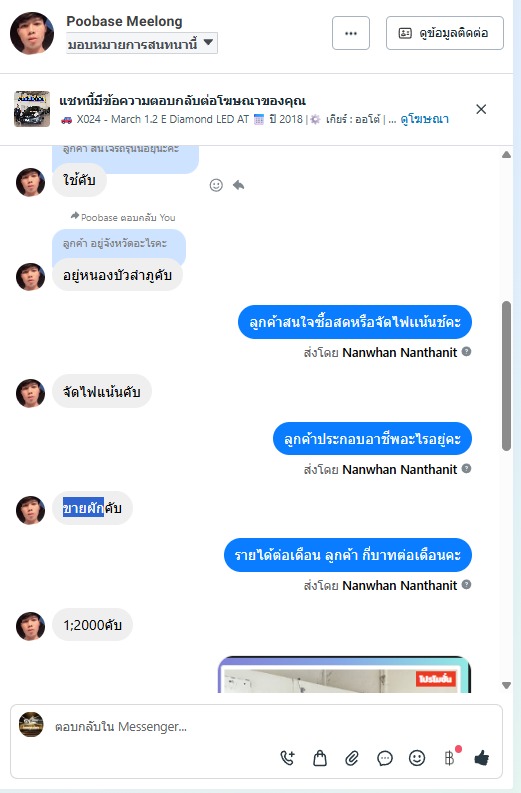Open the shopping bag icon
This screenshot has width=521, height=793.
coord(320,758)
